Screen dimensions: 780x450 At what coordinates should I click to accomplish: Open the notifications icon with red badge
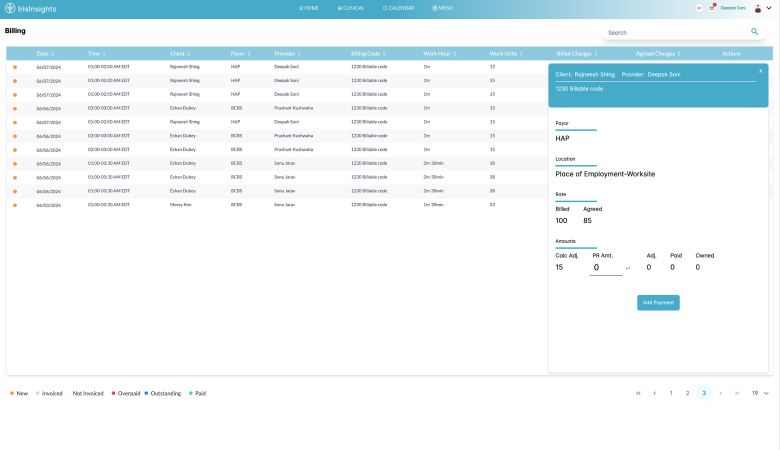point(712,7)
